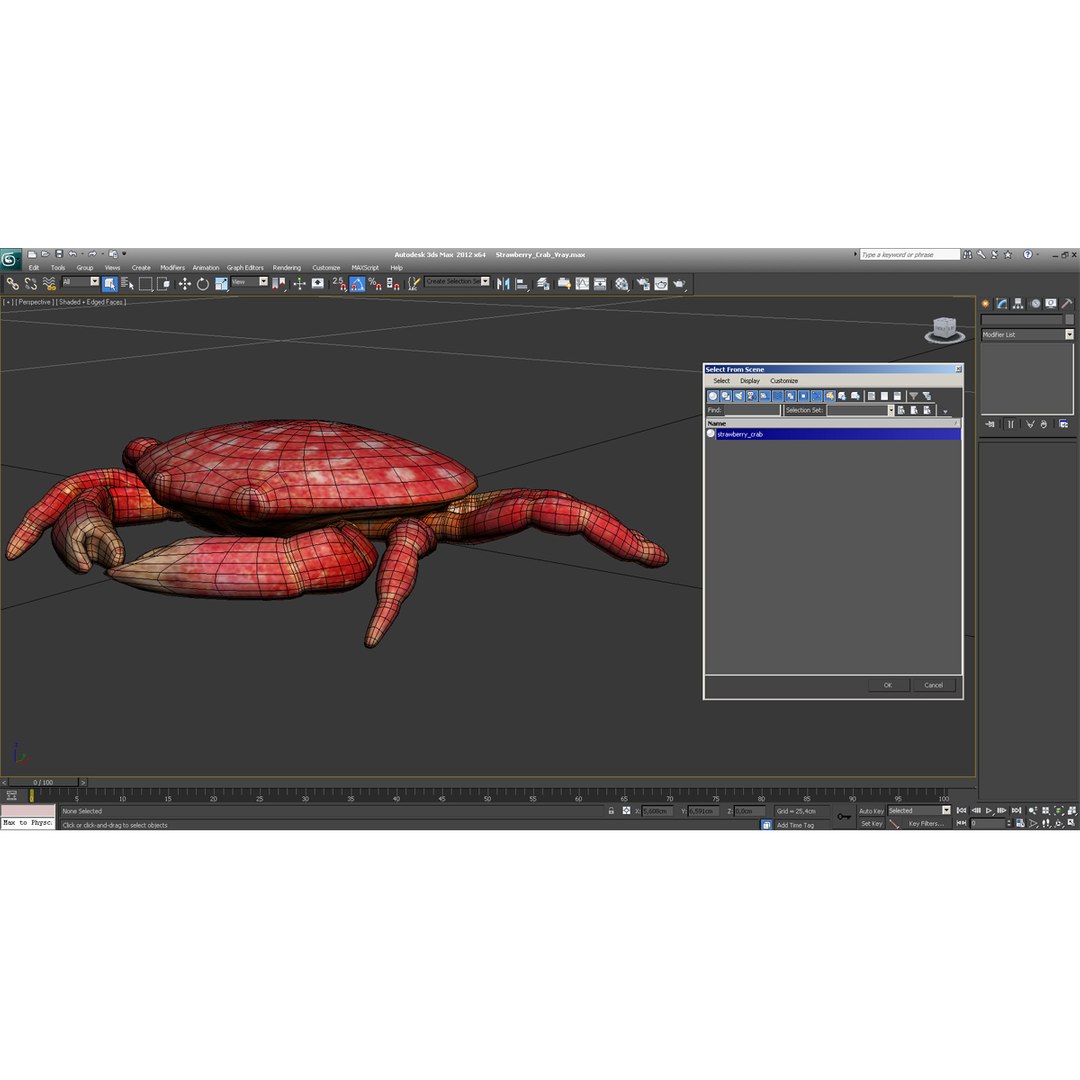Screen dimensions: 1080x1080
Task: Click the Align tool
Action: pyautogui.click(x=521, y=284)
